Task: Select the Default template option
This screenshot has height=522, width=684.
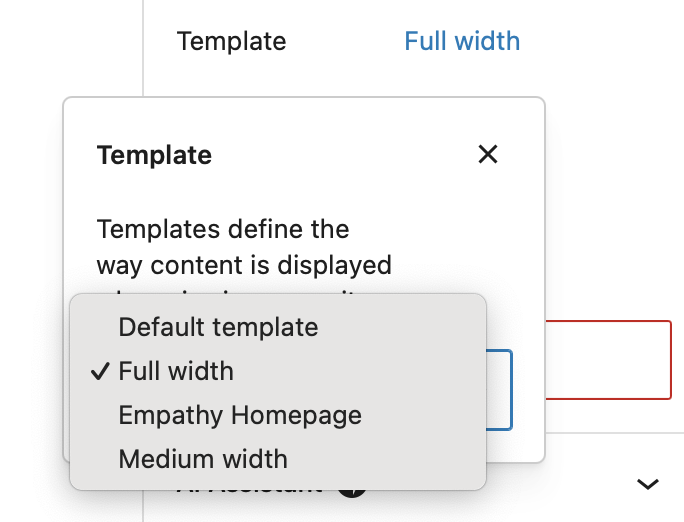Action: 218,327
